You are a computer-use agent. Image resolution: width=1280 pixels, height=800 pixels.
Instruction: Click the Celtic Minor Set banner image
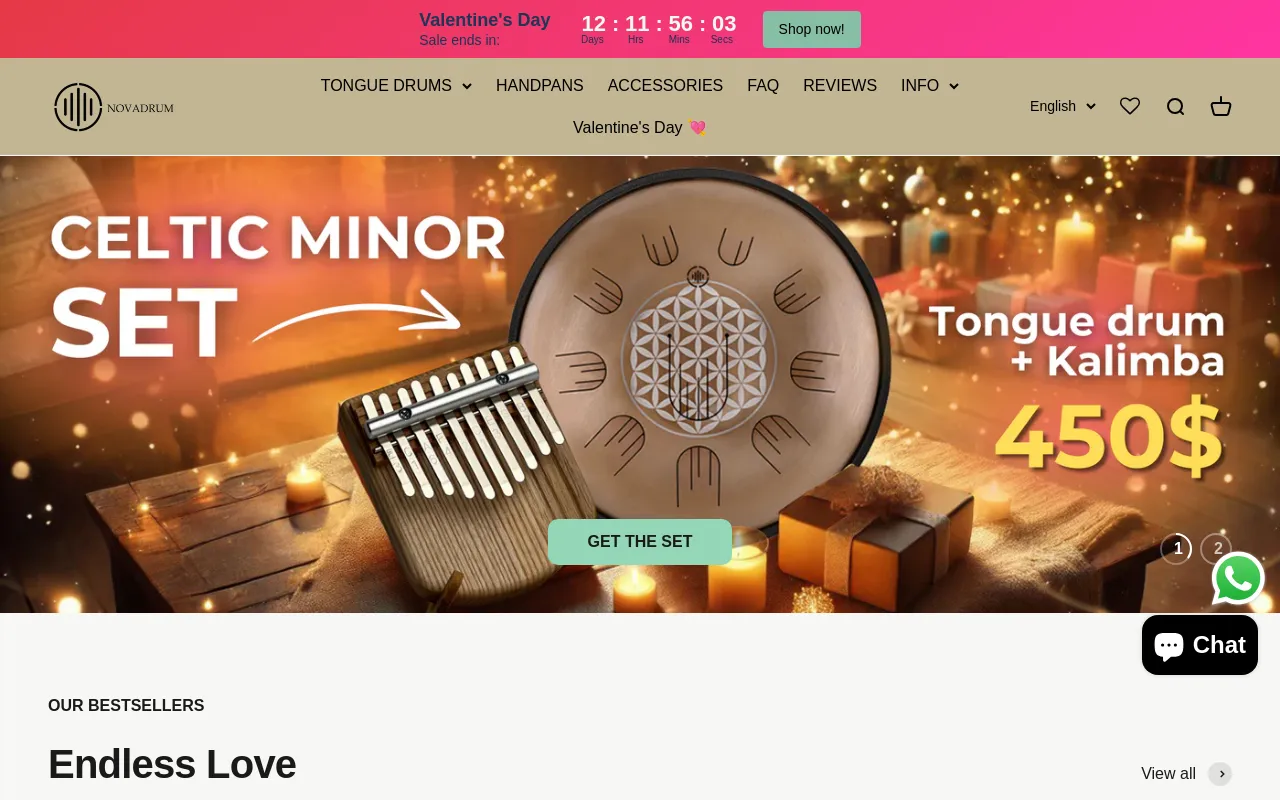640,384
